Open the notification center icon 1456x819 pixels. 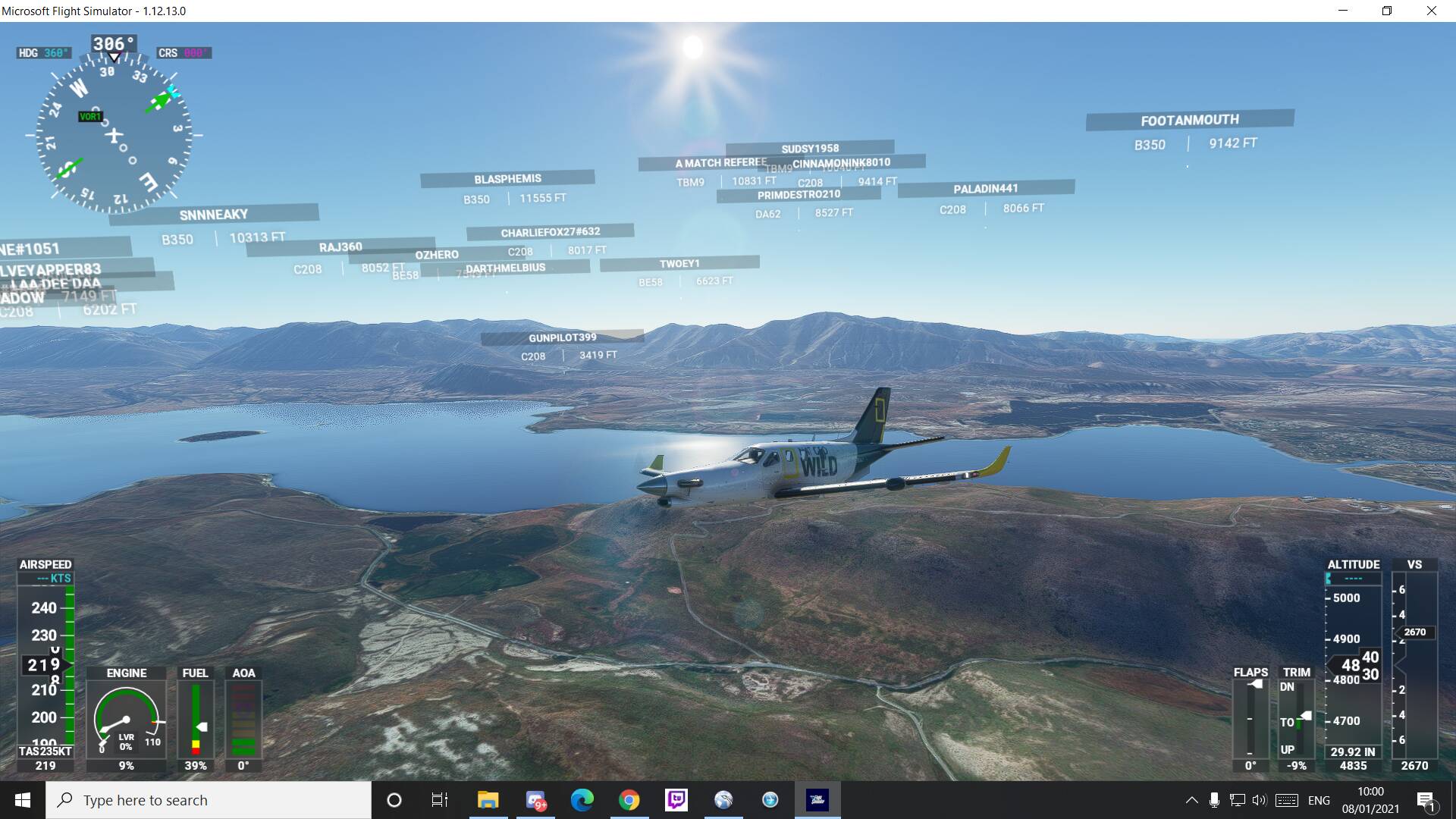(x=1426, y=800)
